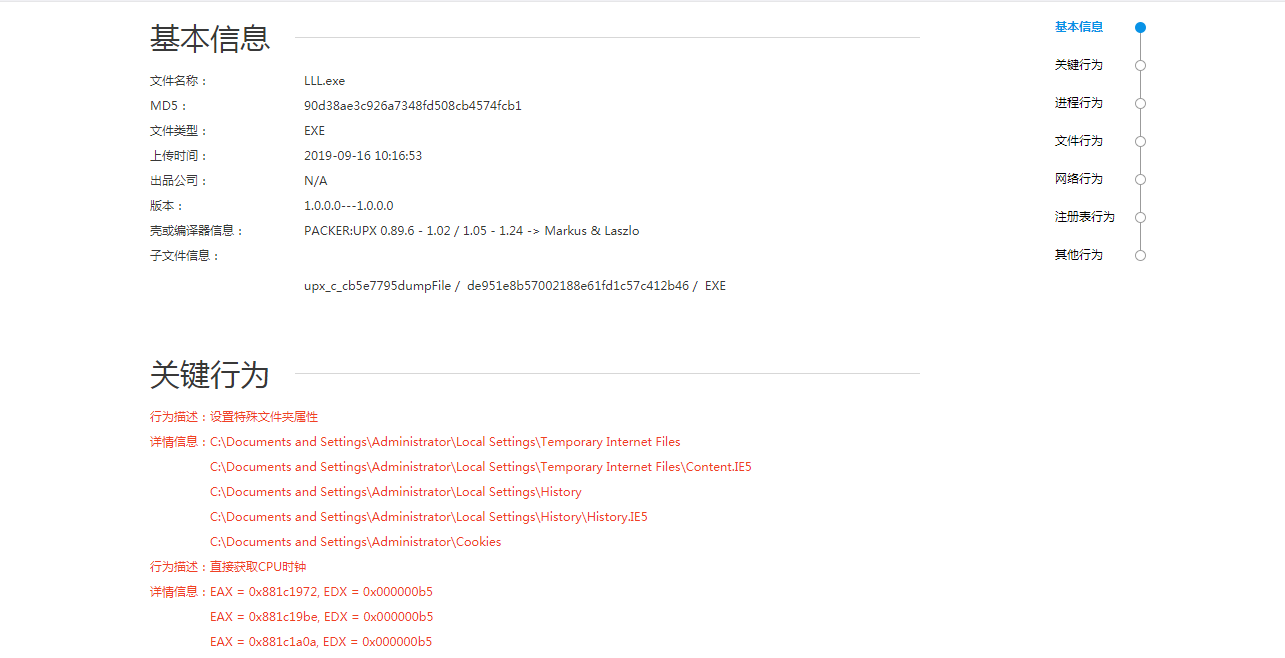
Task: Open 文件行为 in the side navigation
Action: pos(1078,141)
